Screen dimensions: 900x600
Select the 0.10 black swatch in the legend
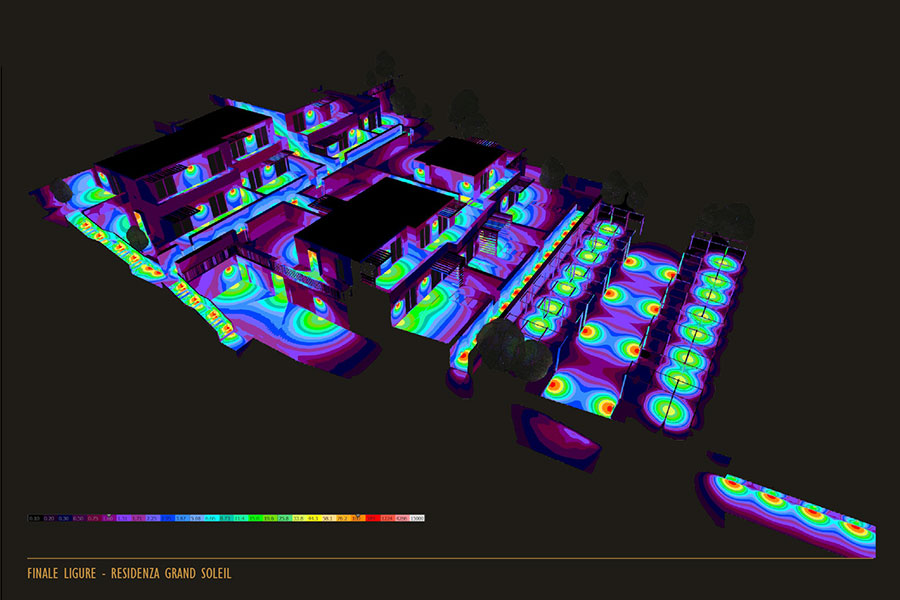tap(34, 518)
